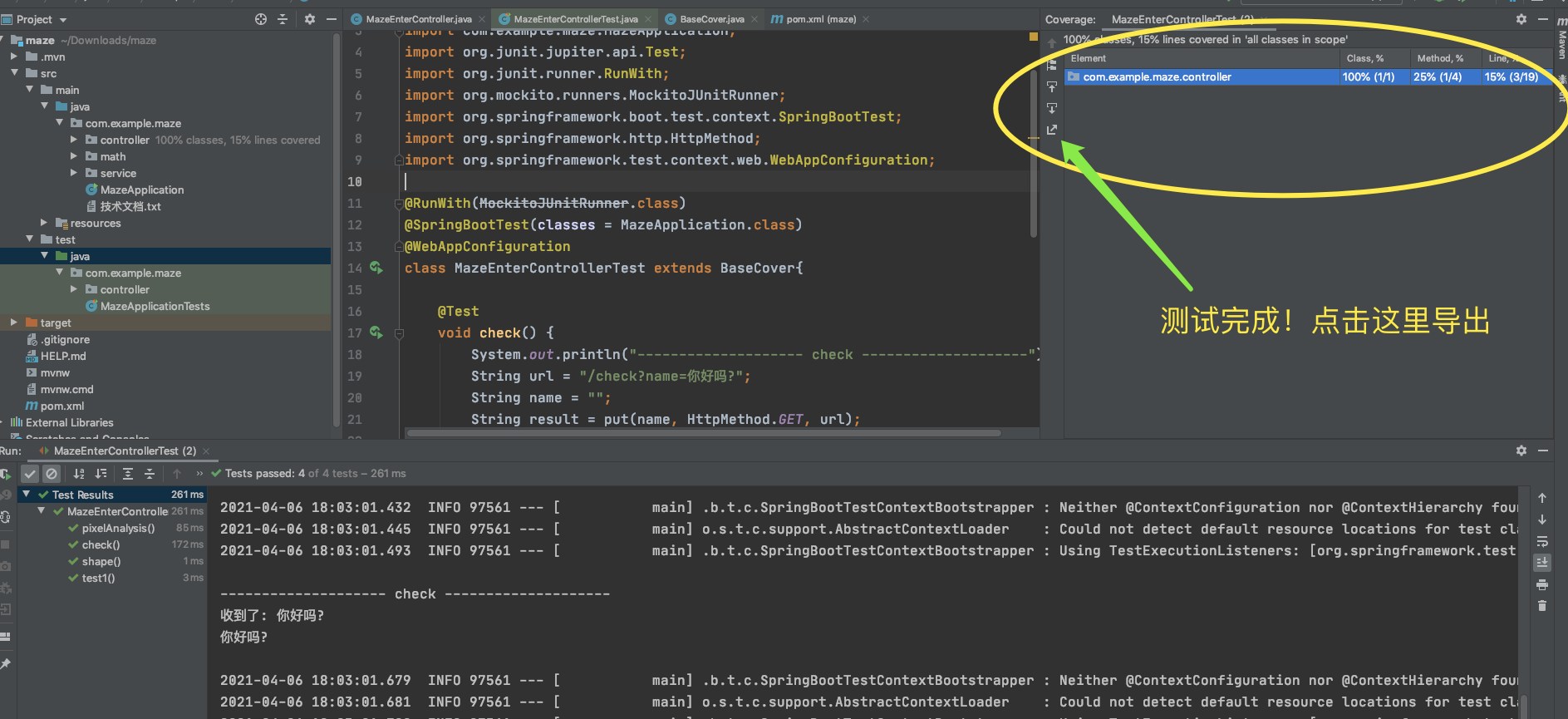Expand all test result nodes
Screen dimensions: 1568x719
pyautogui.click(x=128, y=474)
